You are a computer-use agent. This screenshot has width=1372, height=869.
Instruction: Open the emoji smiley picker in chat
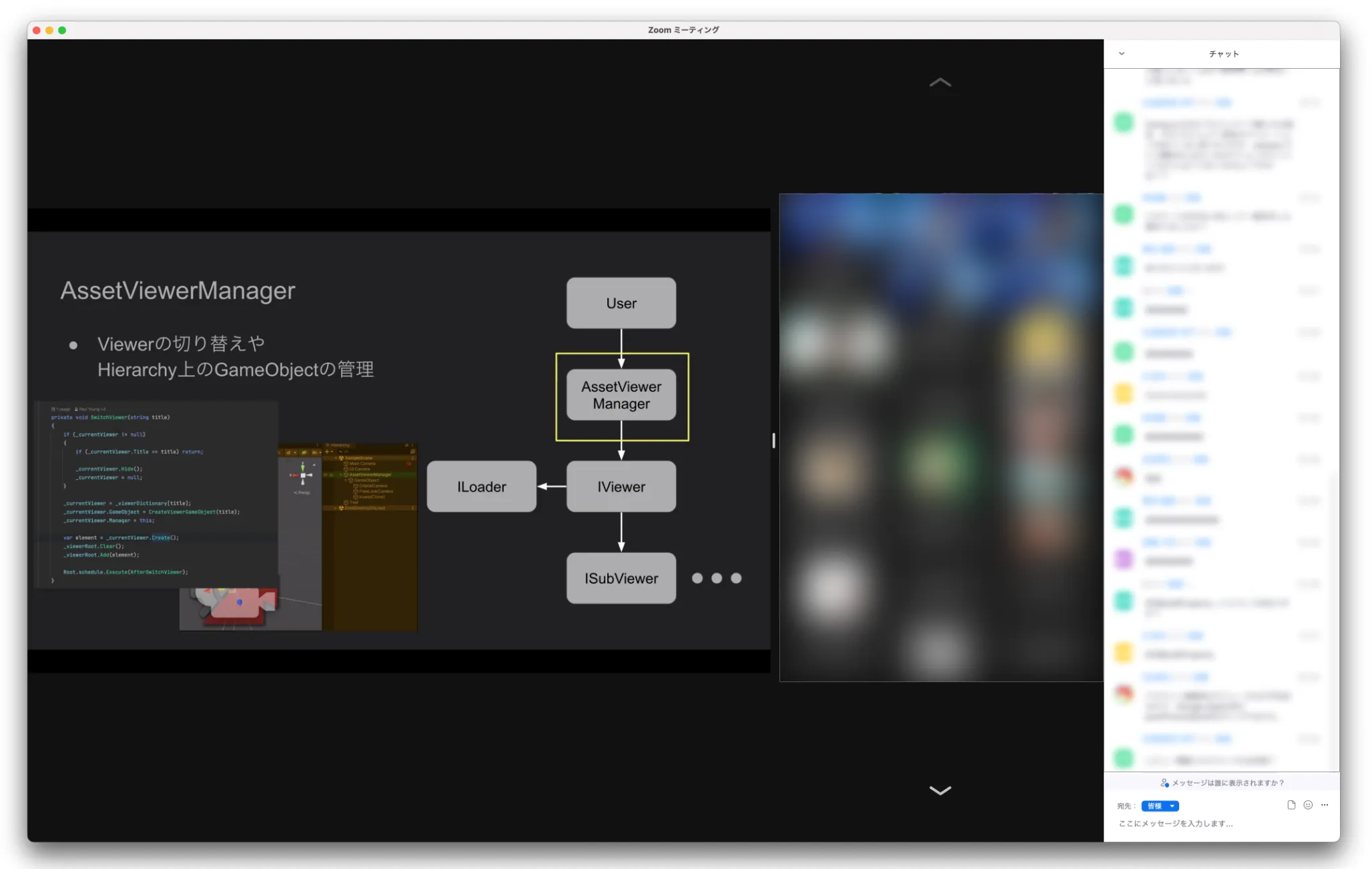click(x=1308, y=805)
